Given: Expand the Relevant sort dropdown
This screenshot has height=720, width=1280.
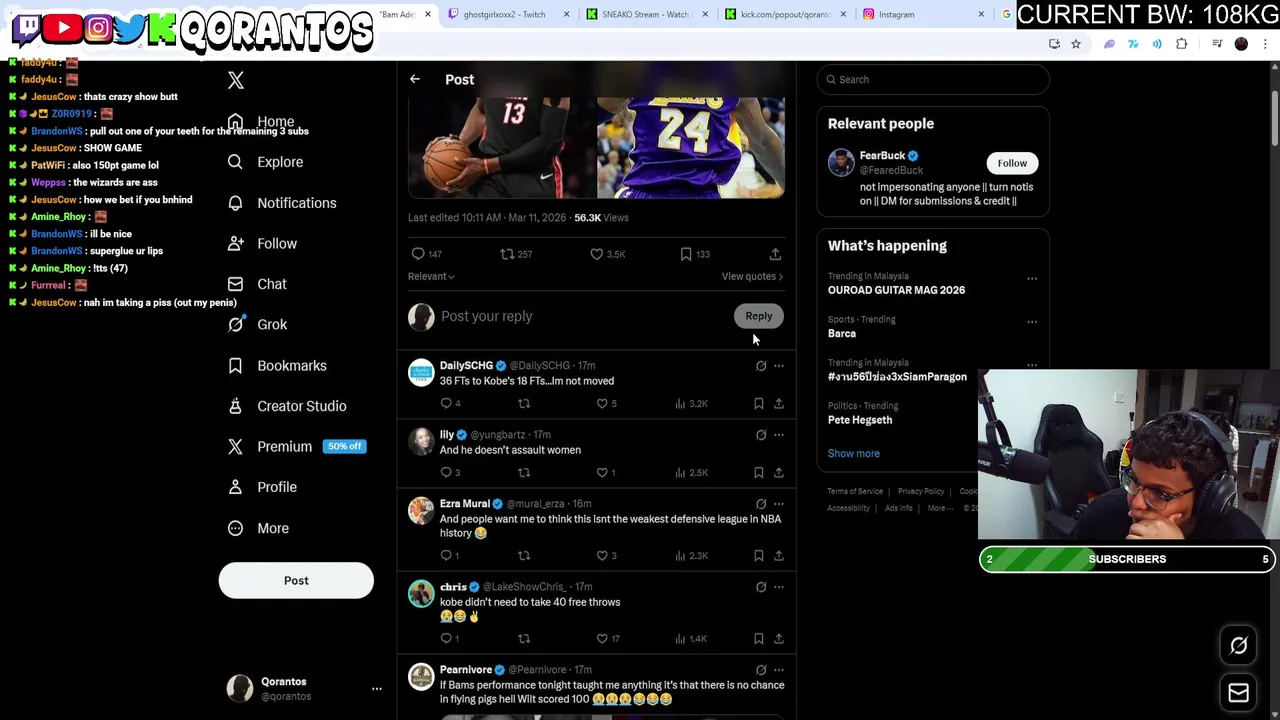Looking at the screenshot, I should coord(431,277).
